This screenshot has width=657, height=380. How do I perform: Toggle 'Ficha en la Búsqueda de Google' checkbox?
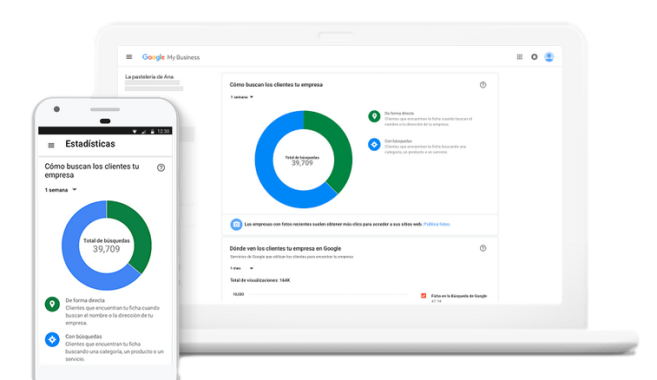point(423,296)
